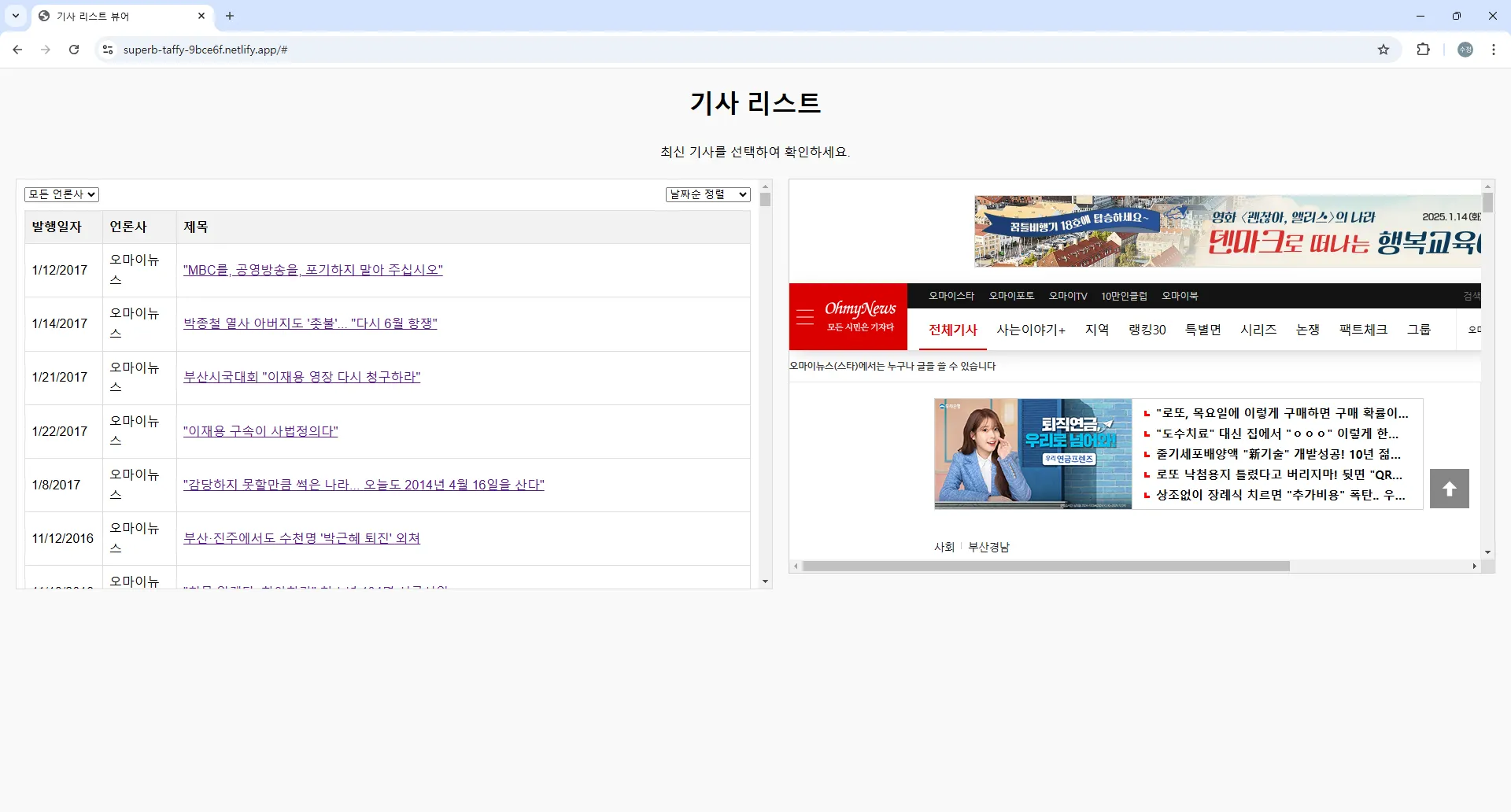Bookmark this page with the star icon
Screen dimensions: 1511x812
click(1384, 50)
